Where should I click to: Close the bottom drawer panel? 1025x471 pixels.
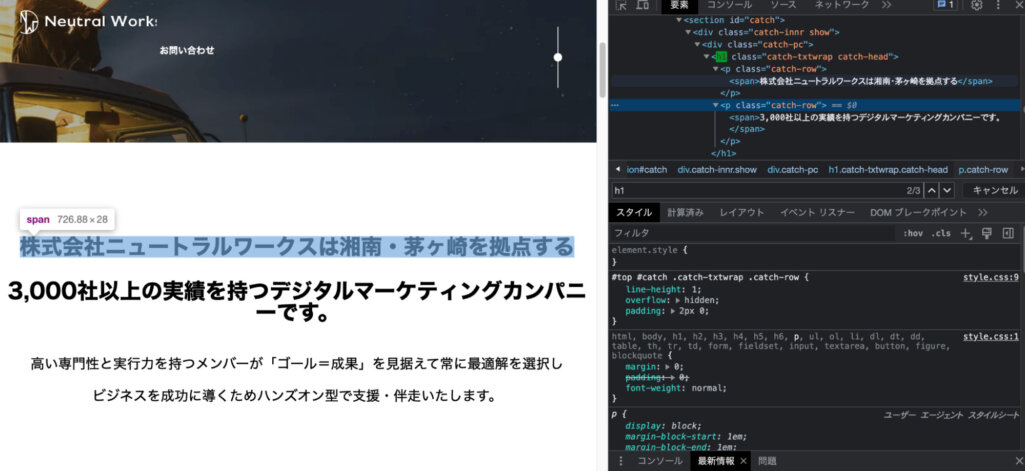pos(1020,461)
